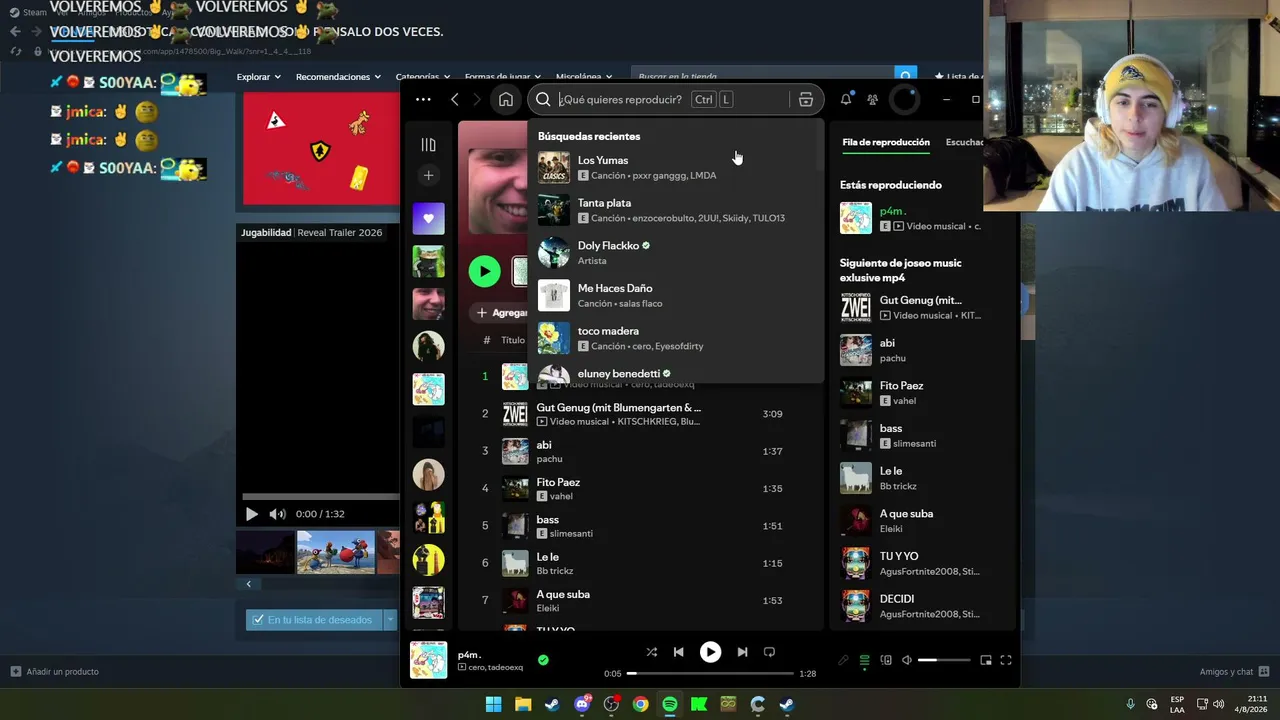Click the saved green check for p4m.
This screenshot has width=1280, height=720.
pyautogui.click(x=543, y=660)
